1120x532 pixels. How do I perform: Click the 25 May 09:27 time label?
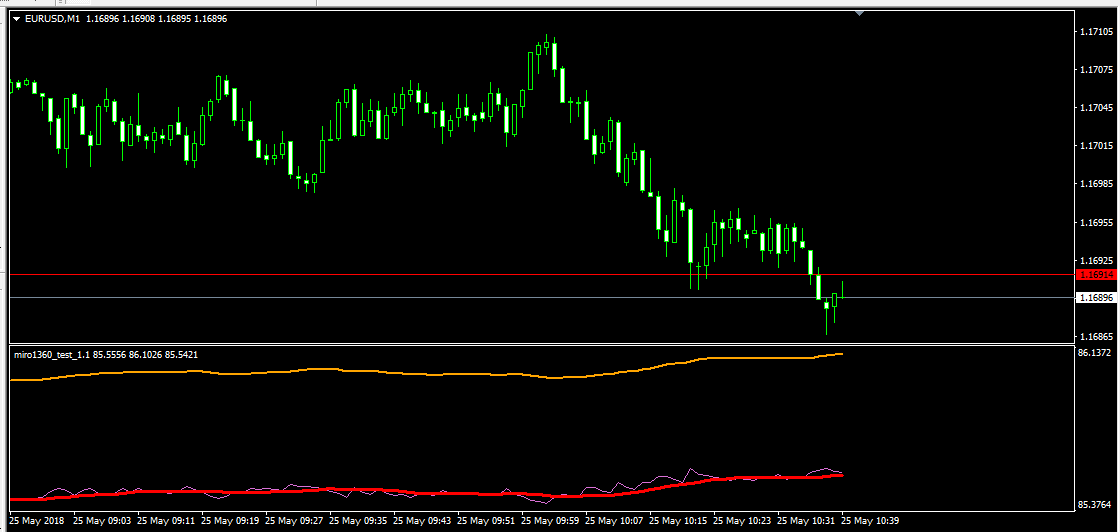click(294, 521)
